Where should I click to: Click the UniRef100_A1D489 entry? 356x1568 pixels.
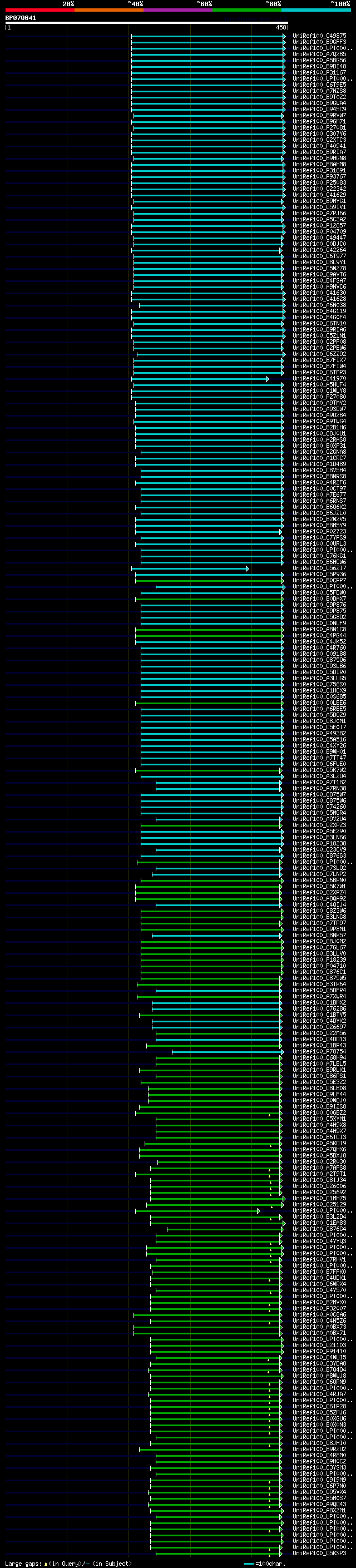319,464
